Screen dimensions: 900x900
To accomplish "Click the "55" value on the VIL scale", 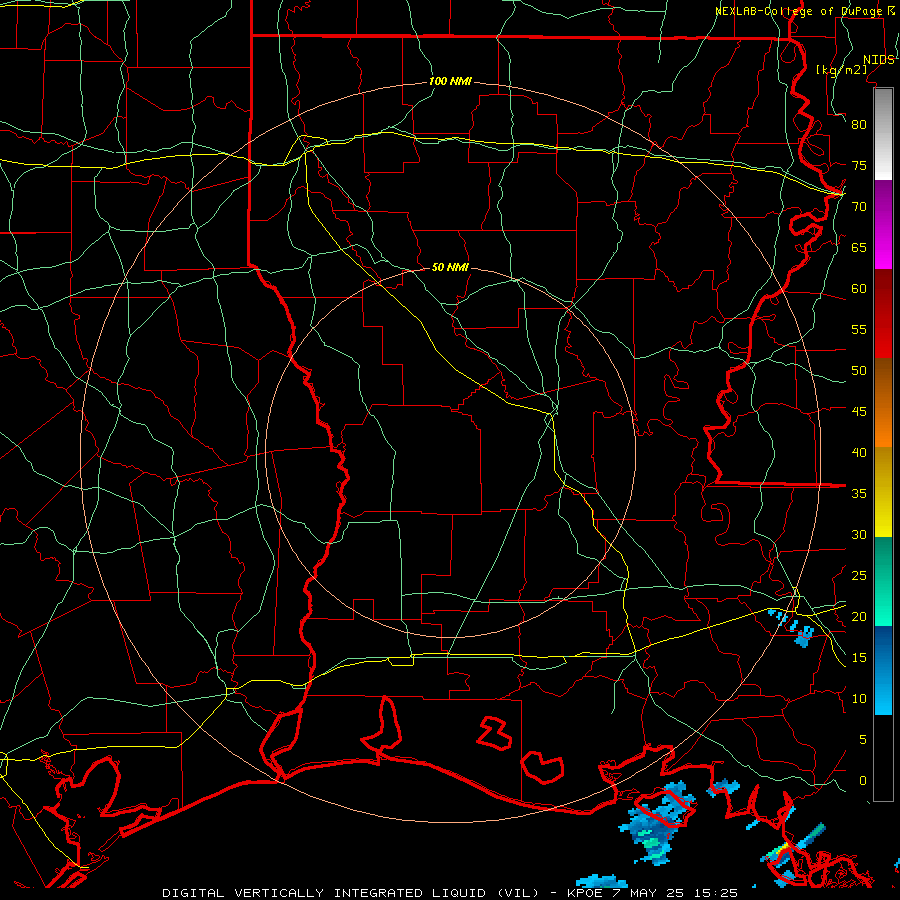I will pyautogui.click(x=859, y=330).
